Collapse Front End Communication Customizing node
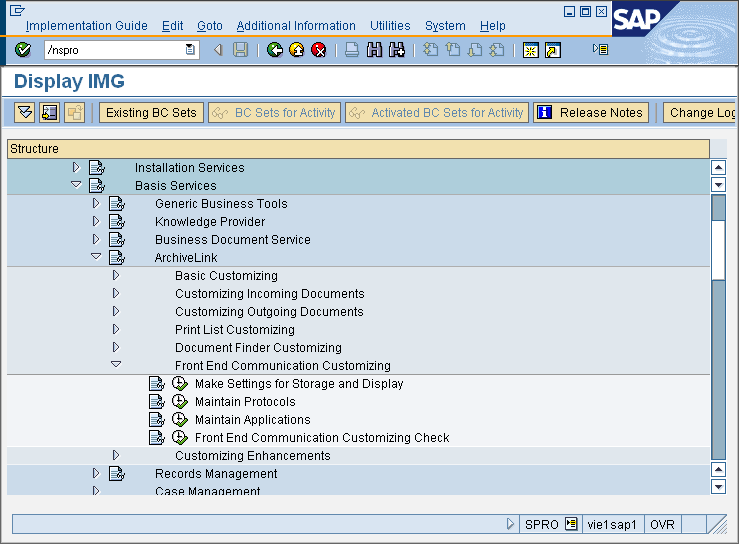Screen dimensions: 739x544 [116, 366]
